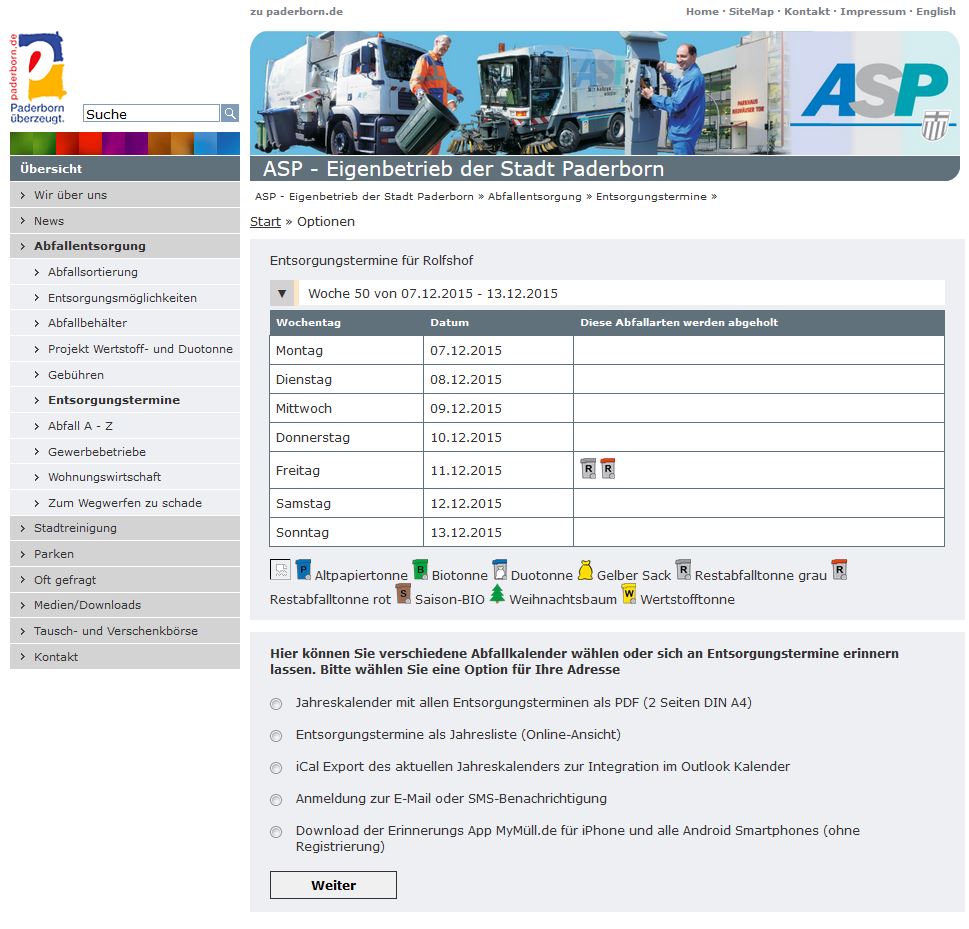Click the Abfallentsorgung breadcrumb link
The height and width of the screenshot is (929, 969).
535,197
